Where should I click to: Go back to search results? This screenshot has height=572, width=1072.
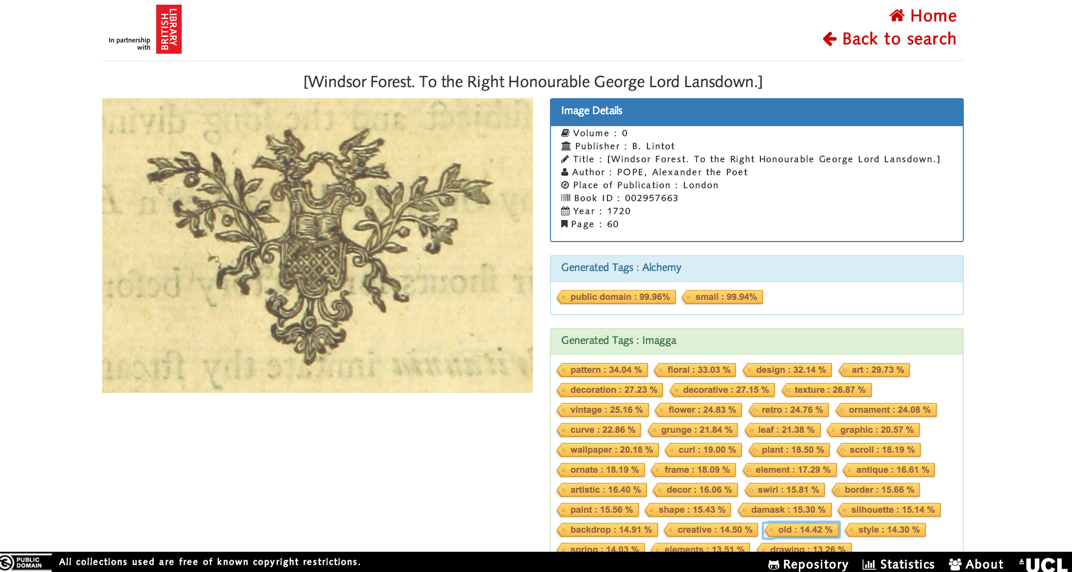point(889,39)
